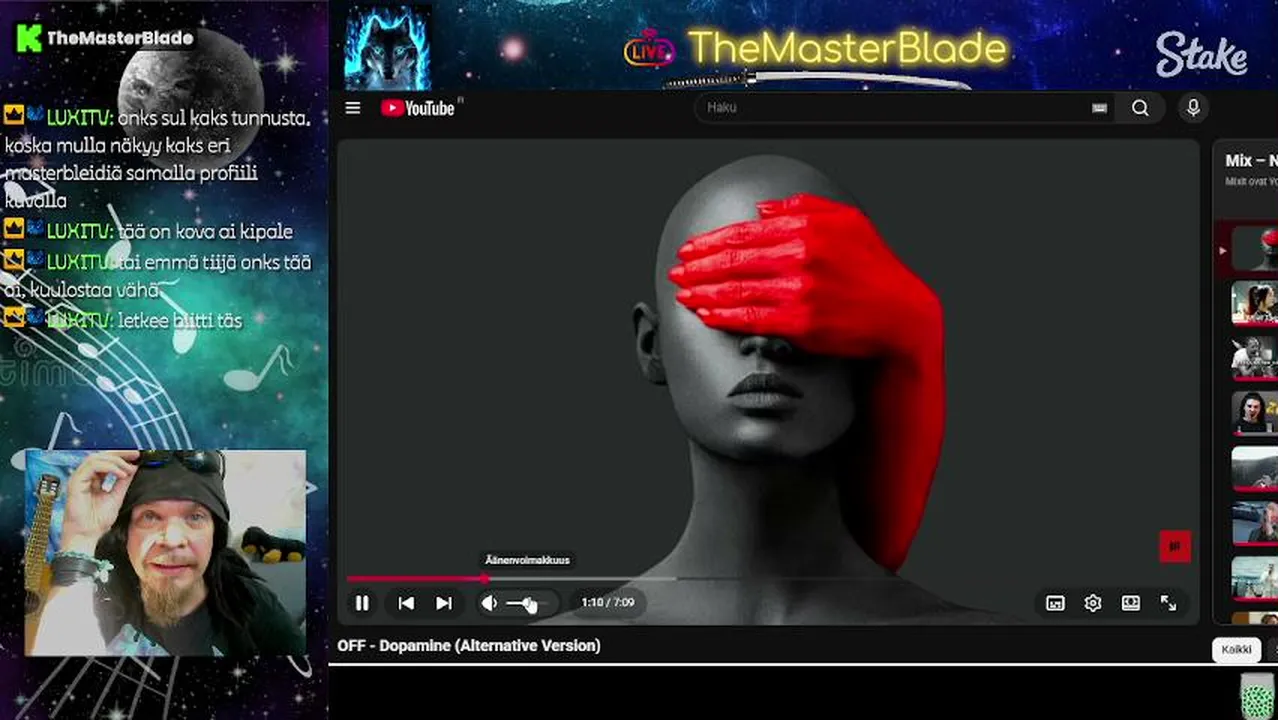Click the magnifier search button
Image resolution: width=1278 pixels, height=720 pixels.
click(x=1140, y=108)
